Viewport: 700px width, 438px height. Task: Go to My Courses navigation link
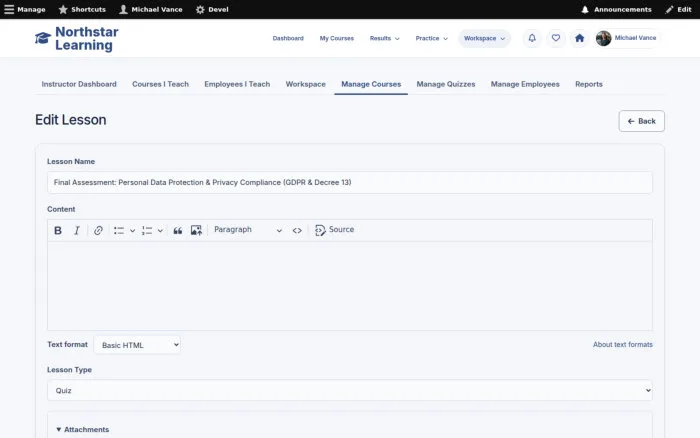[337, 38]
